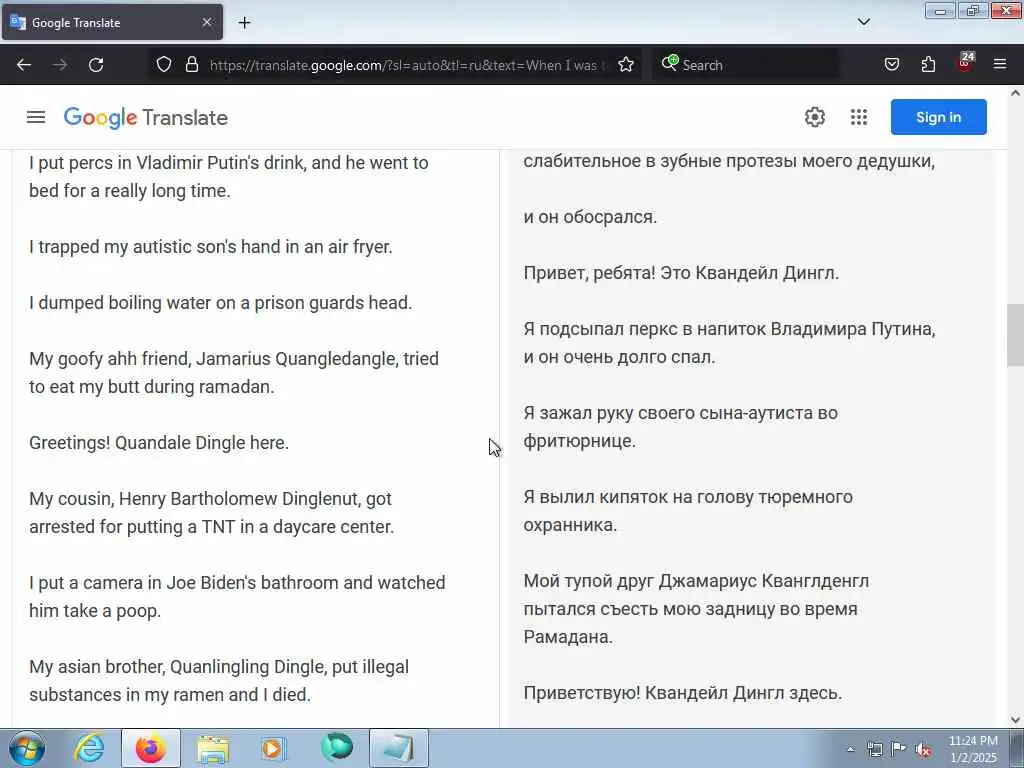Click source line about Vladimir Putin's drink

click(229, 176)
